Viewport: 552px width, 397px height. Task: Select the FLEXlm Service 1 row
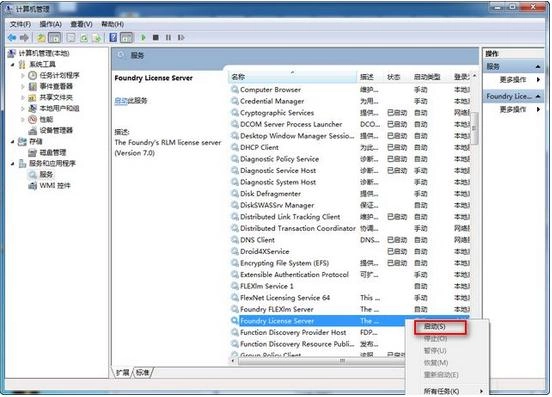350,286
